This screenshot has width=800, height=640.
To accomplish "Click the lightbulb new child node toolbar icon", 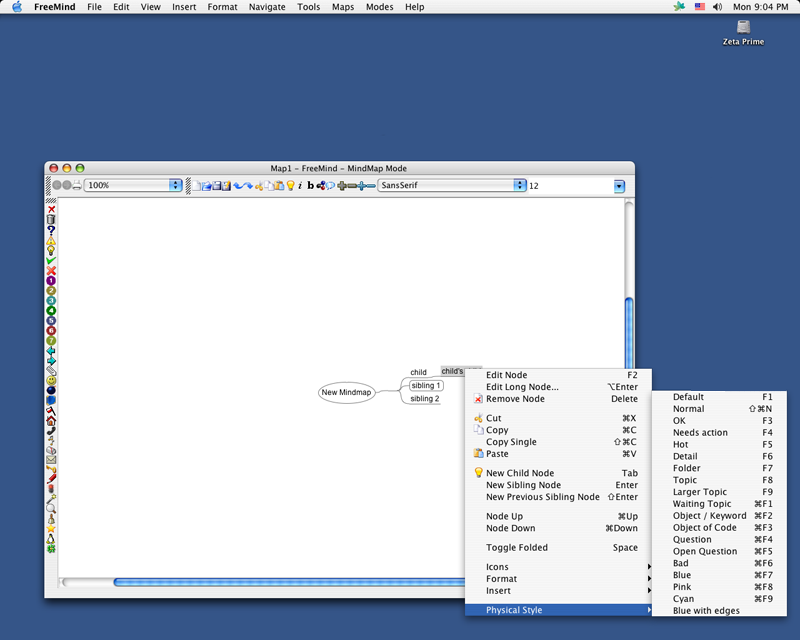I will click(291, 185).
